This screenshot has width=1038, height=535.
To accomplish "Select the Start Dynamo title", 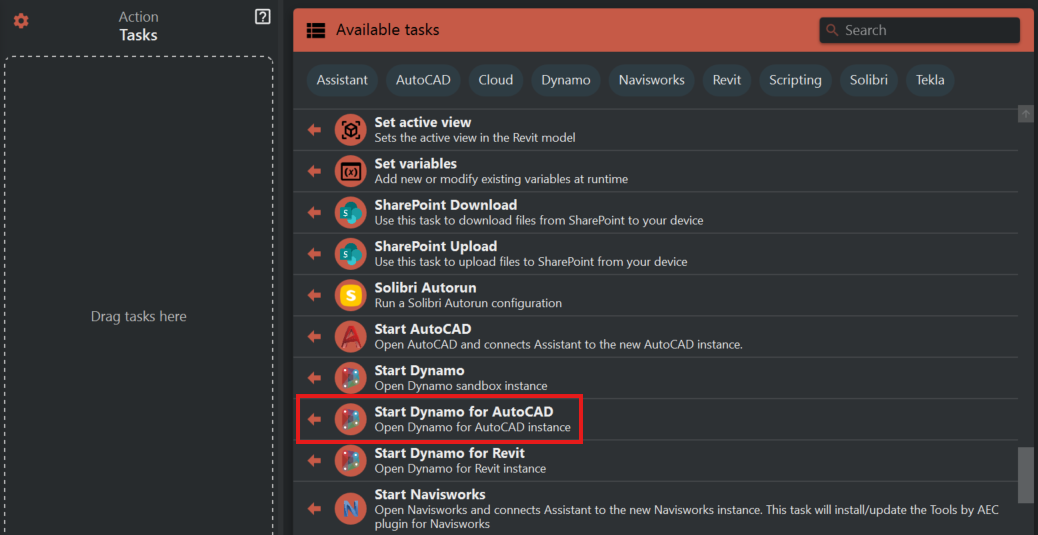I will click(x=420, y=370).
